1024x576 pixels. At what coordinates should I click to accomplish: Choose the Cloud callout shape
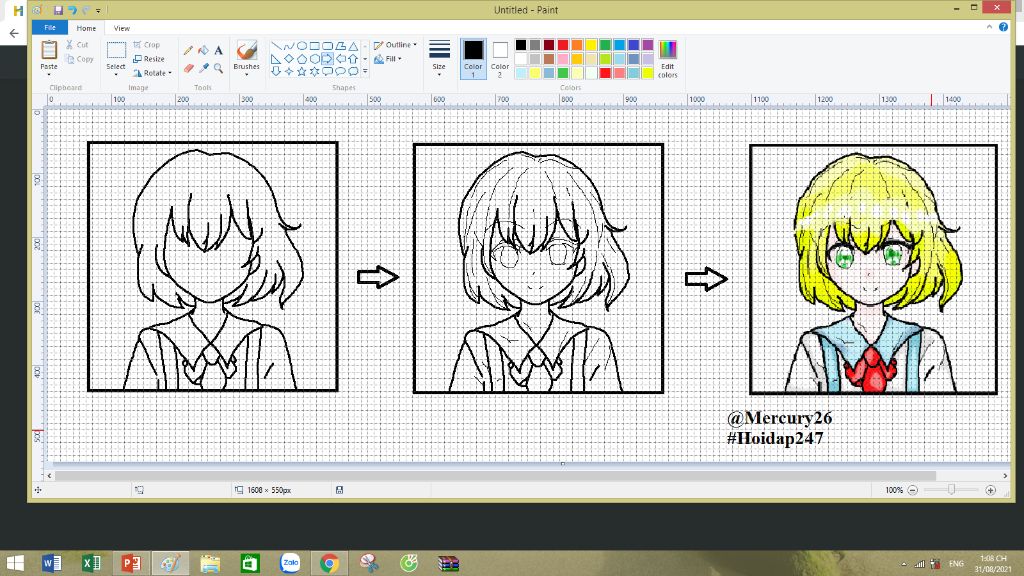pyautogui.click(x=353, y=71)
